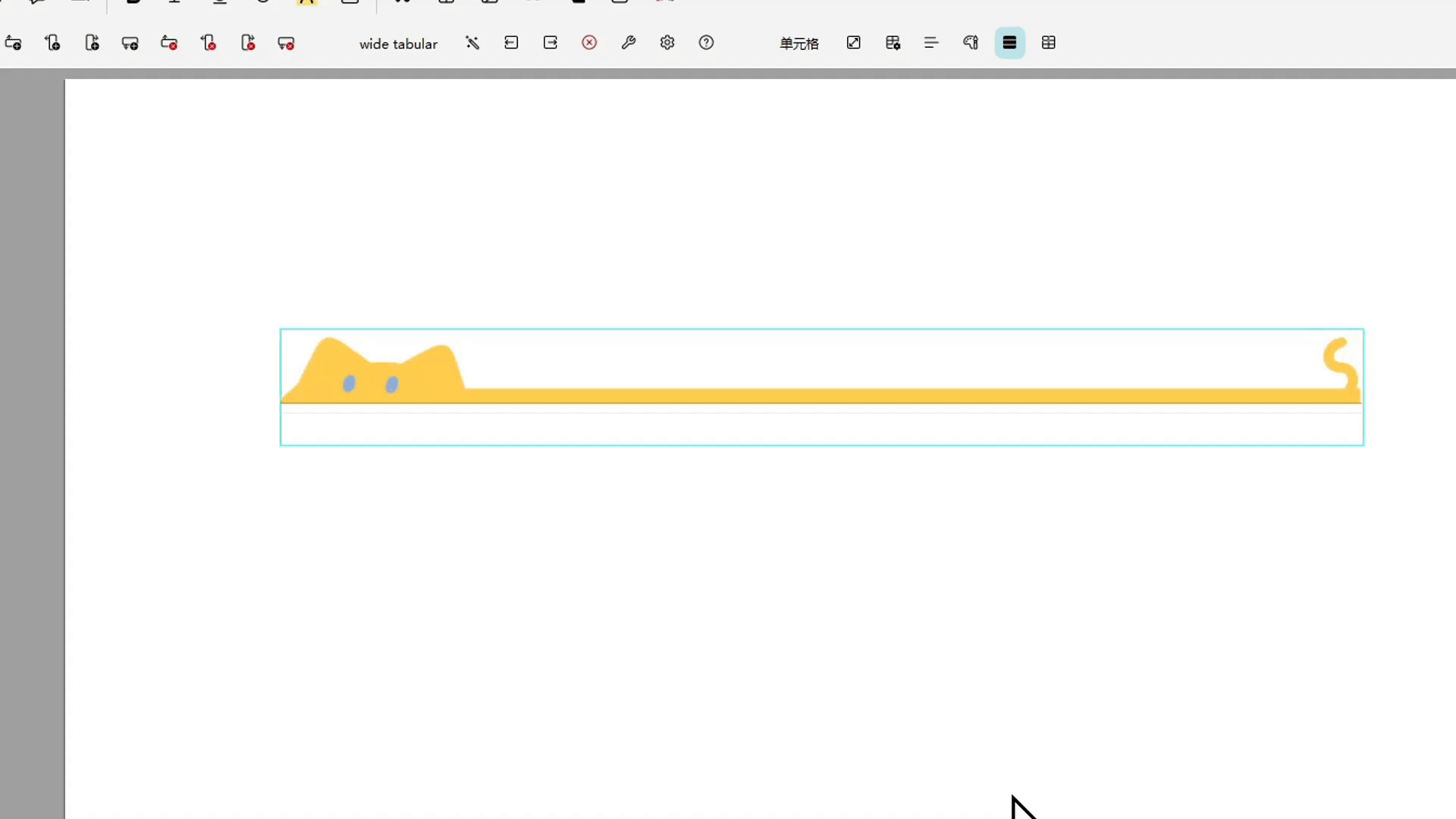
Task: Open the wrench tools icon
Action: [x=629, y=43]
